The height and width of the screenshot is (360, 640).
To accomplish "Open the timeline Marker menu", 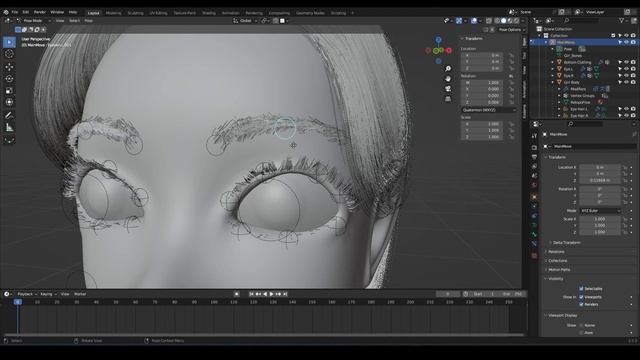I will (x=80, y=294).
